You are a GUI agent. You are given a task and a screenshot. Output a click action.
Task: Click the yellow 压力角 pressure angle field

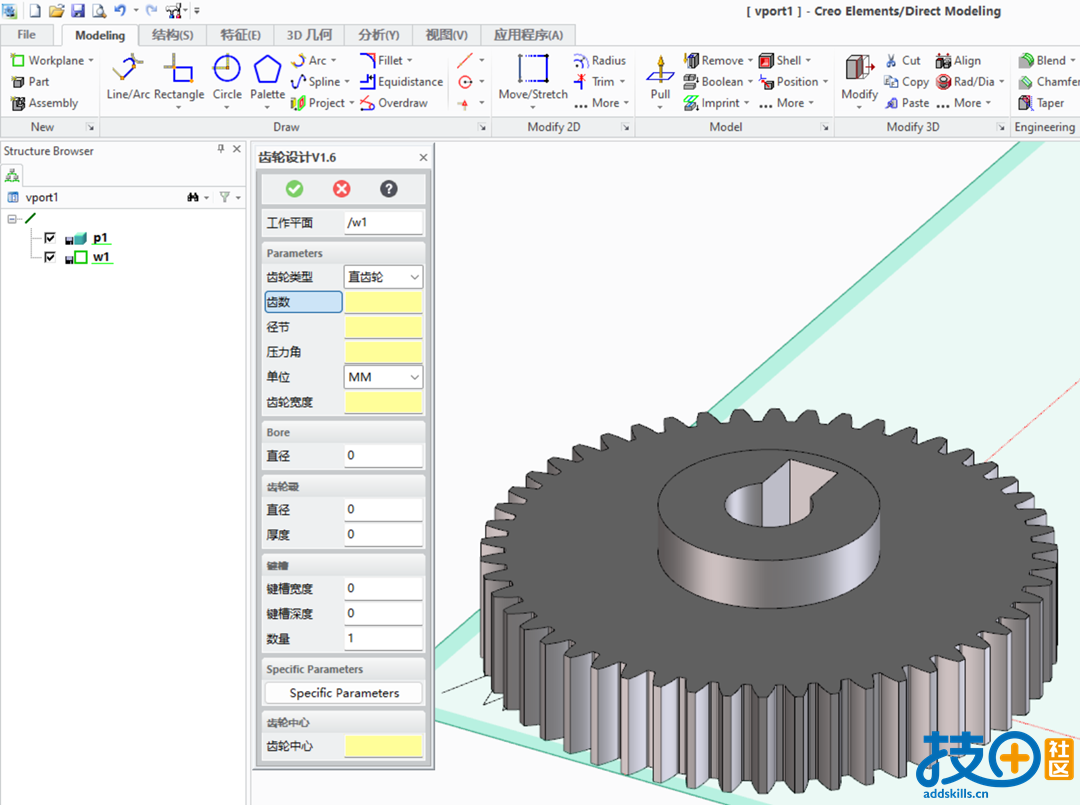click(383, 352)
